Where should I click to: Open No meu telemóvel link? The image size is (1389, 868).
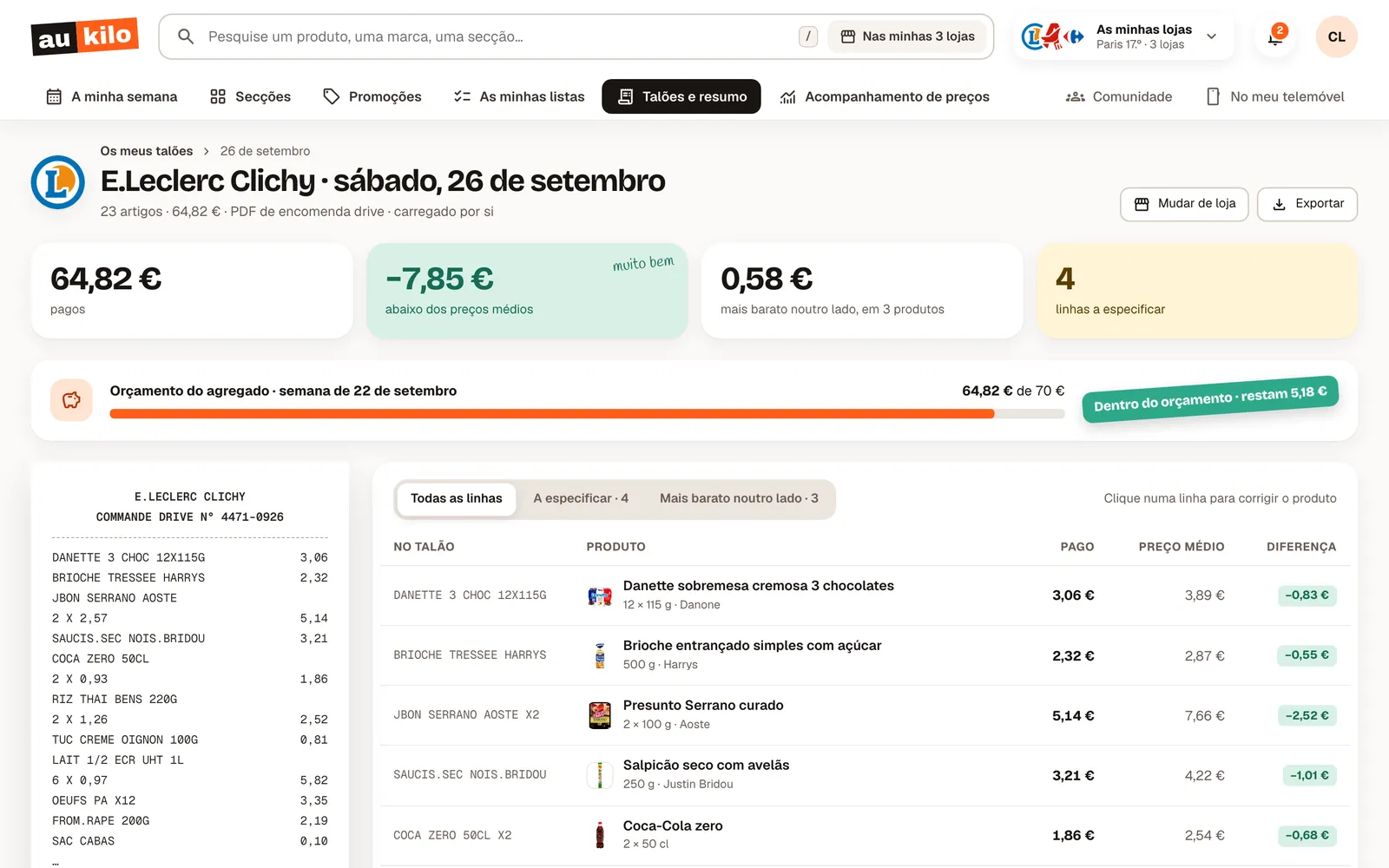coord(1275,96)
